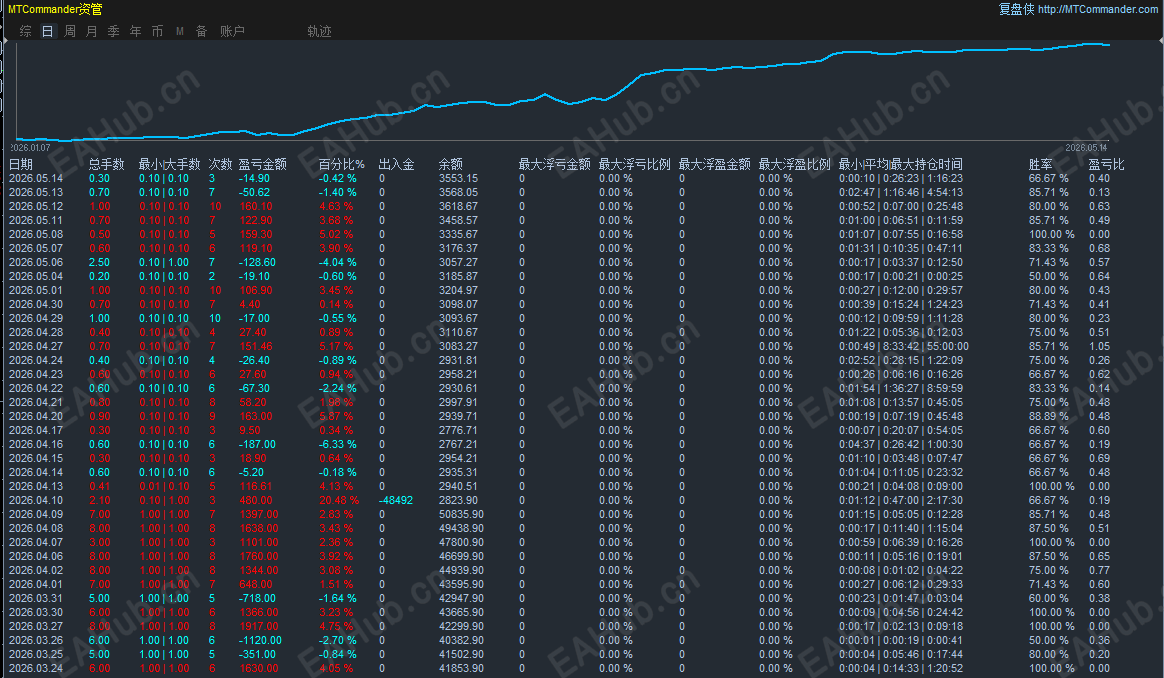This screenshot has width=1164, height=678.
Task: Click the balance value 2823.90
Action: 458,501
